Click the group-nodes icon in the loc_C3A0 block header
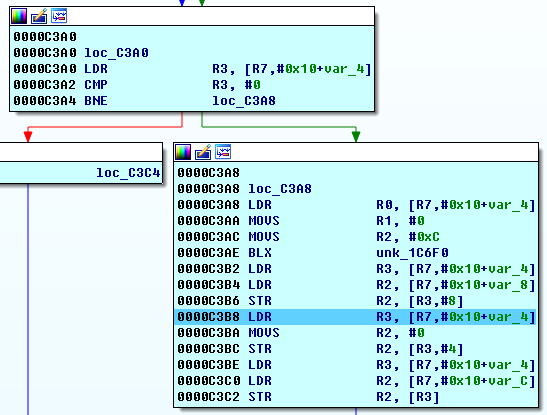The width and height of the screenshot is (547, 415). pos(59,16)
